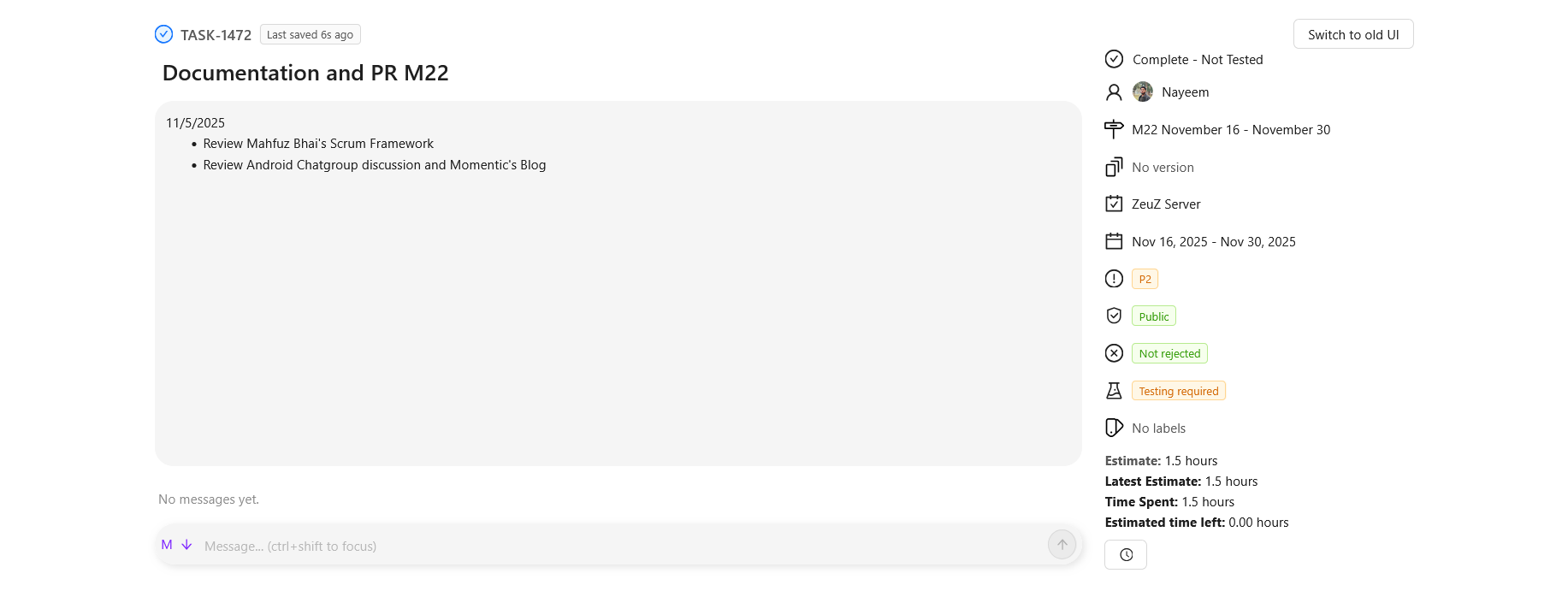Open the assignee Nayeem selector
Image resolution: width=1568 pixels, height=591 pixels.
(x=1185, y=92)
